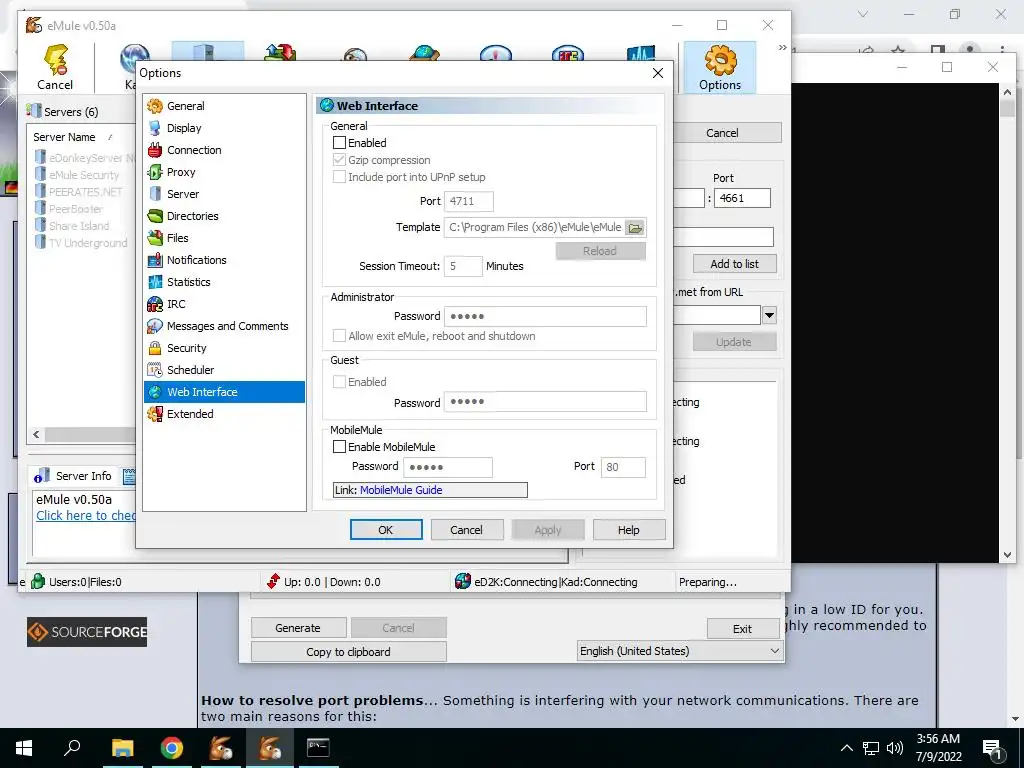This screenshot has width=1024, height=768.
Task: Click Generate in the background window
Action: coord(298,628)
